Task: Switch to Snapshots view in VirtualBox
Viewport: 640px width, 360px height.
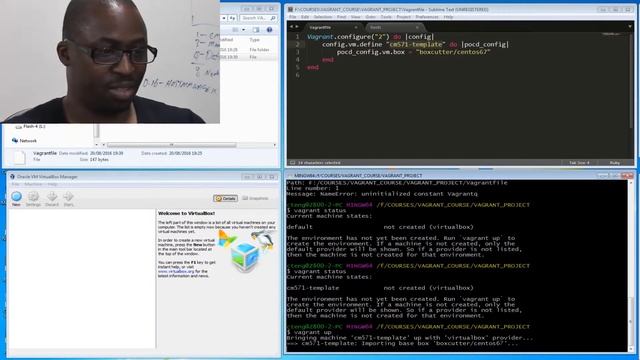Action: click(x=256, y=198)
